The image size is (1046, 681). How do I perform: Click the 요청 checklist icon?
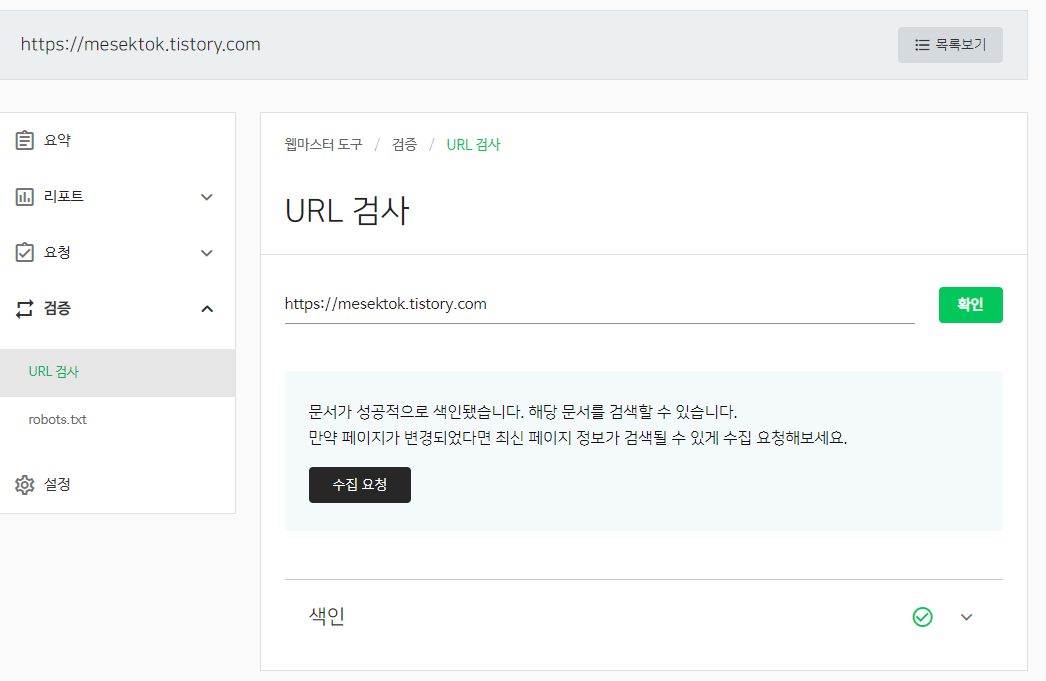click(x=25, y=252)
